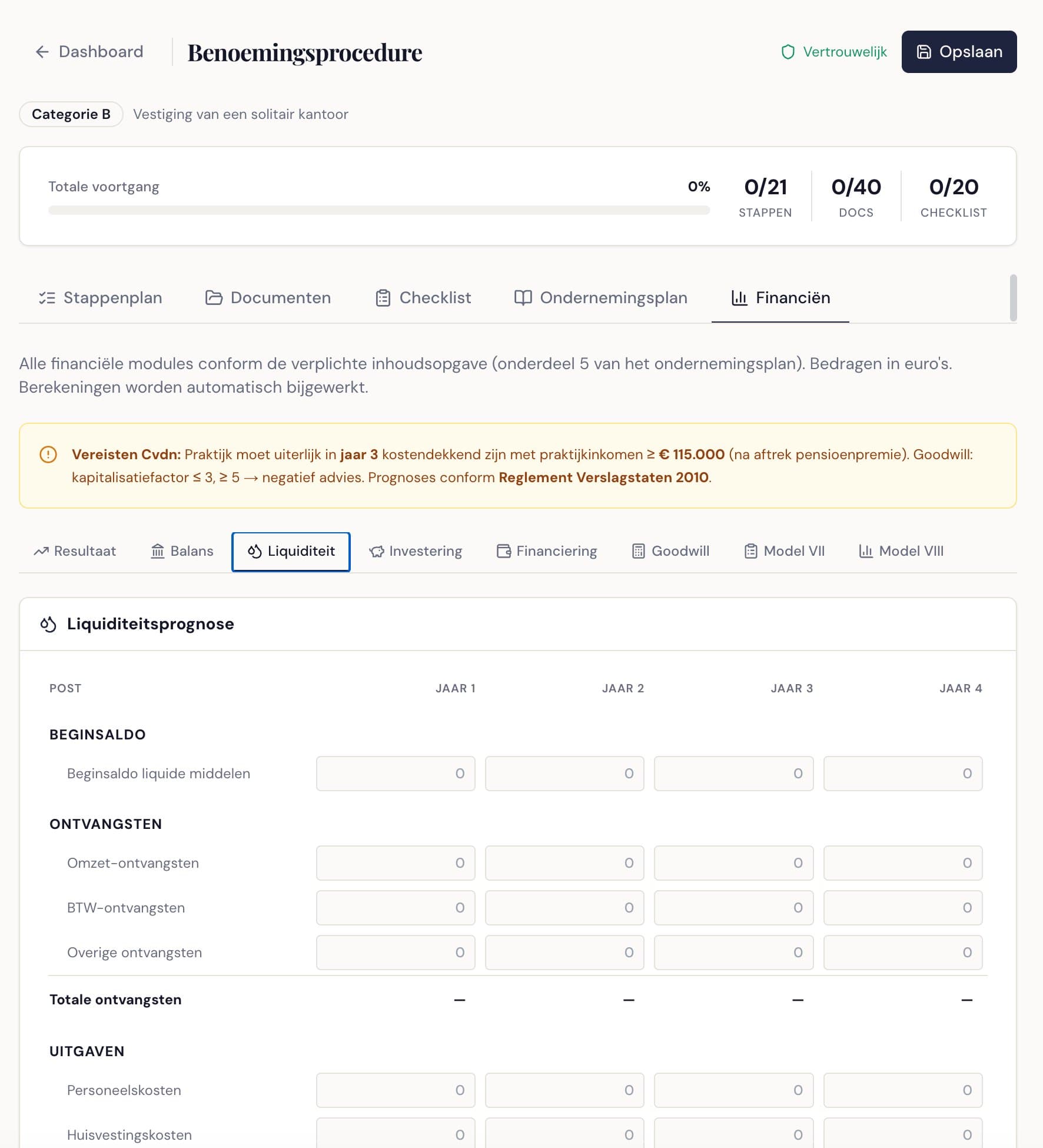Screen dimensions: 1043x1148
Task: Switch to the Resultaat sub-tab
Action: [x=75, y=552]
